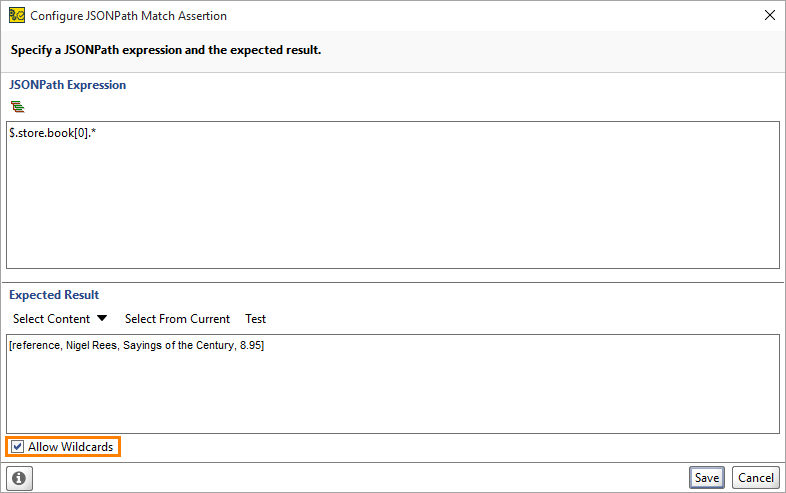Focus the JSONPath Expression text area

[x=393, y=195]
